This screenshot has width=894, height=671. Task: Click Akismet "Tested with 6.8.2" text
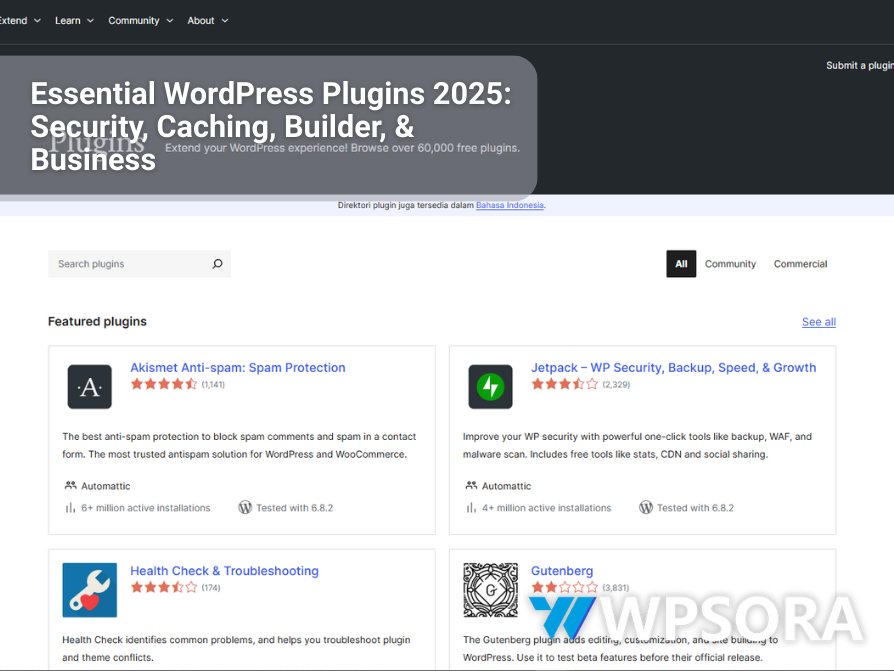[x=295, y=508]
